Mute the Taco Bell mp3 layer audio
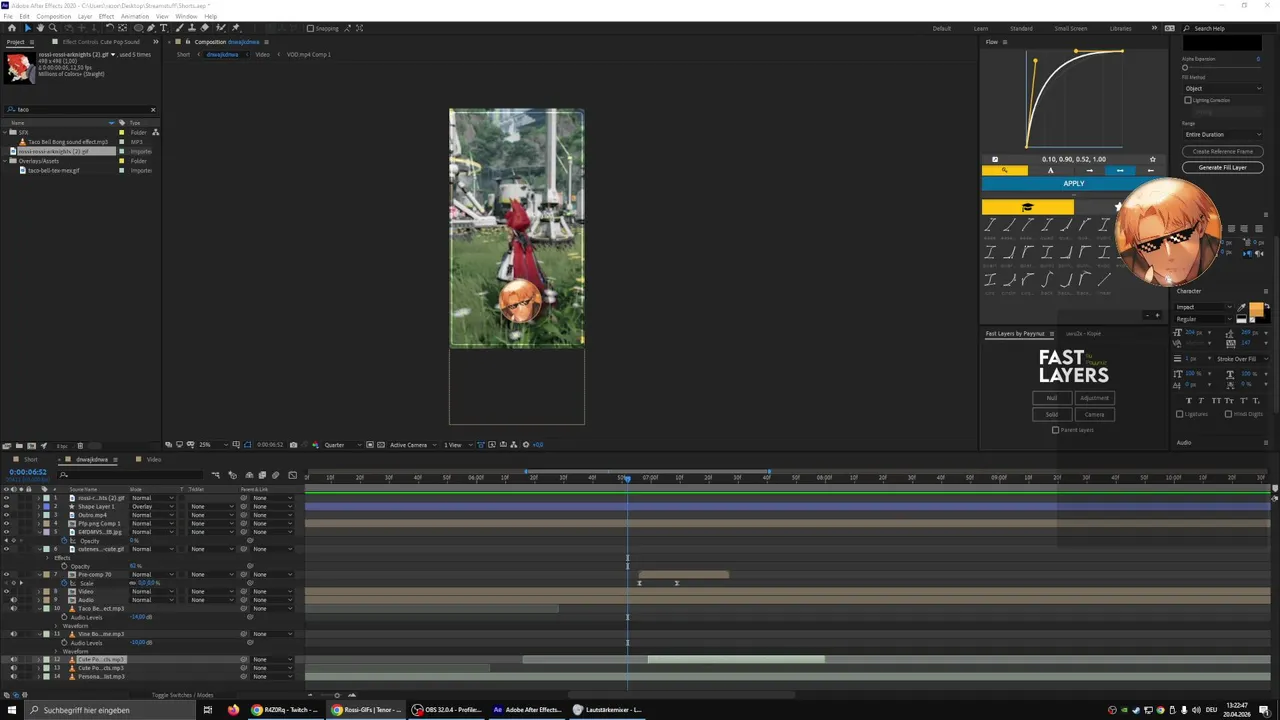 tap(13, 608)
